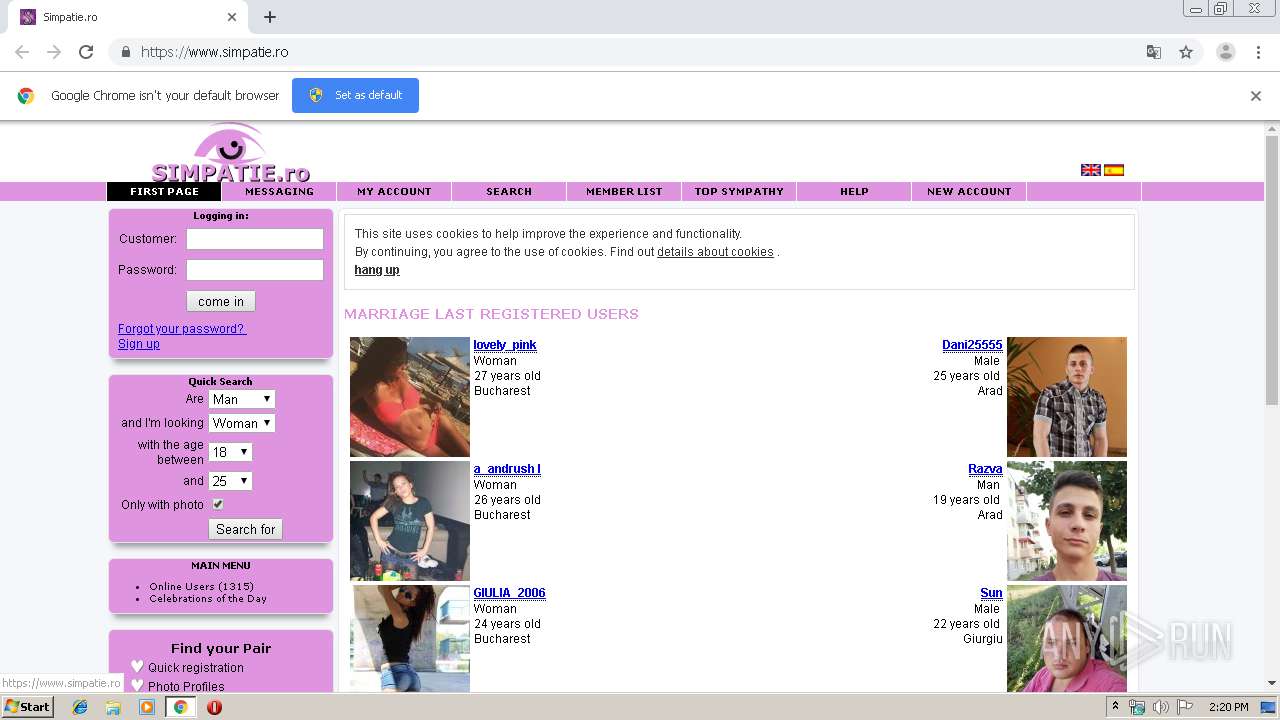The image size is (1280, 720).
Task: Click the Customer input field
Action: 255,239
